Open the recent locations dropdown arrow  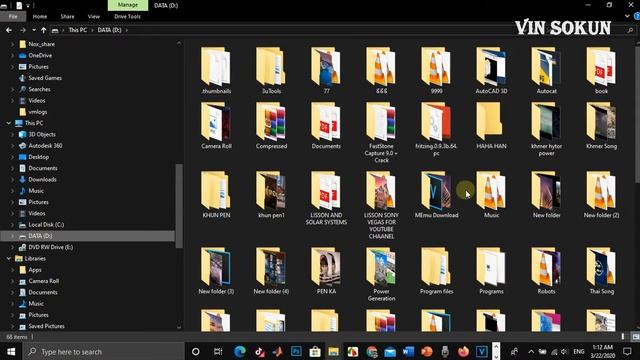[34, 30]
